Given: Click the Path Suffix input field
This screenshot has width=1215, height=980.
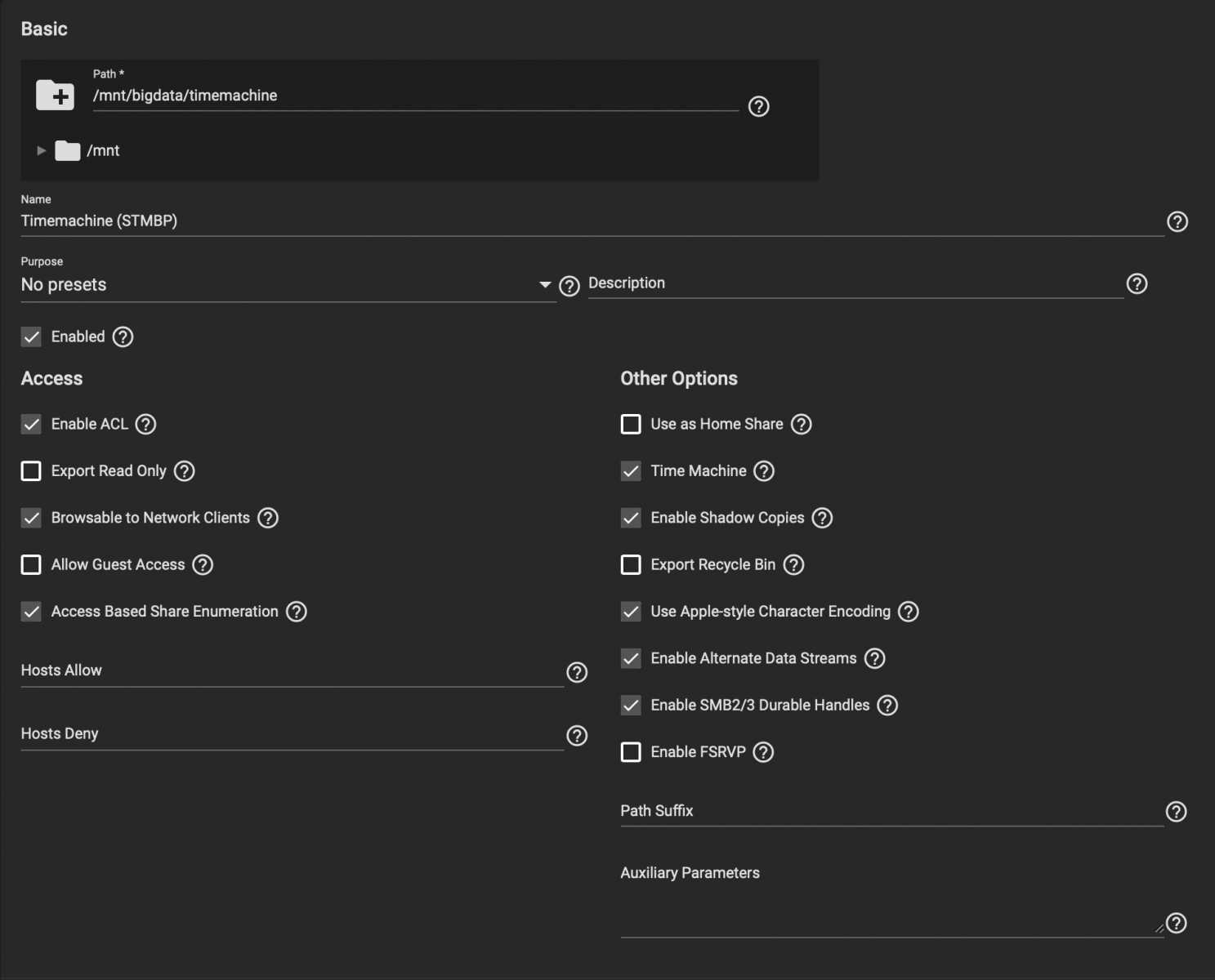Looking at the screenshot, I should point(889,811).
